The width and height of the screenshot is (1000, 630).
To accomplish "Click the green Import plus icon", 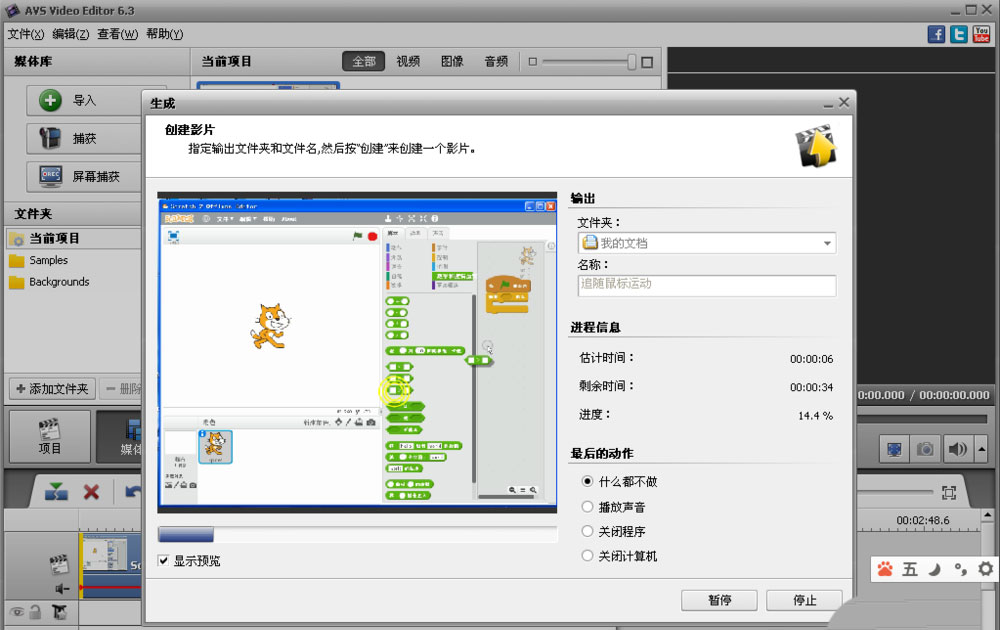I will pos(50,100).
